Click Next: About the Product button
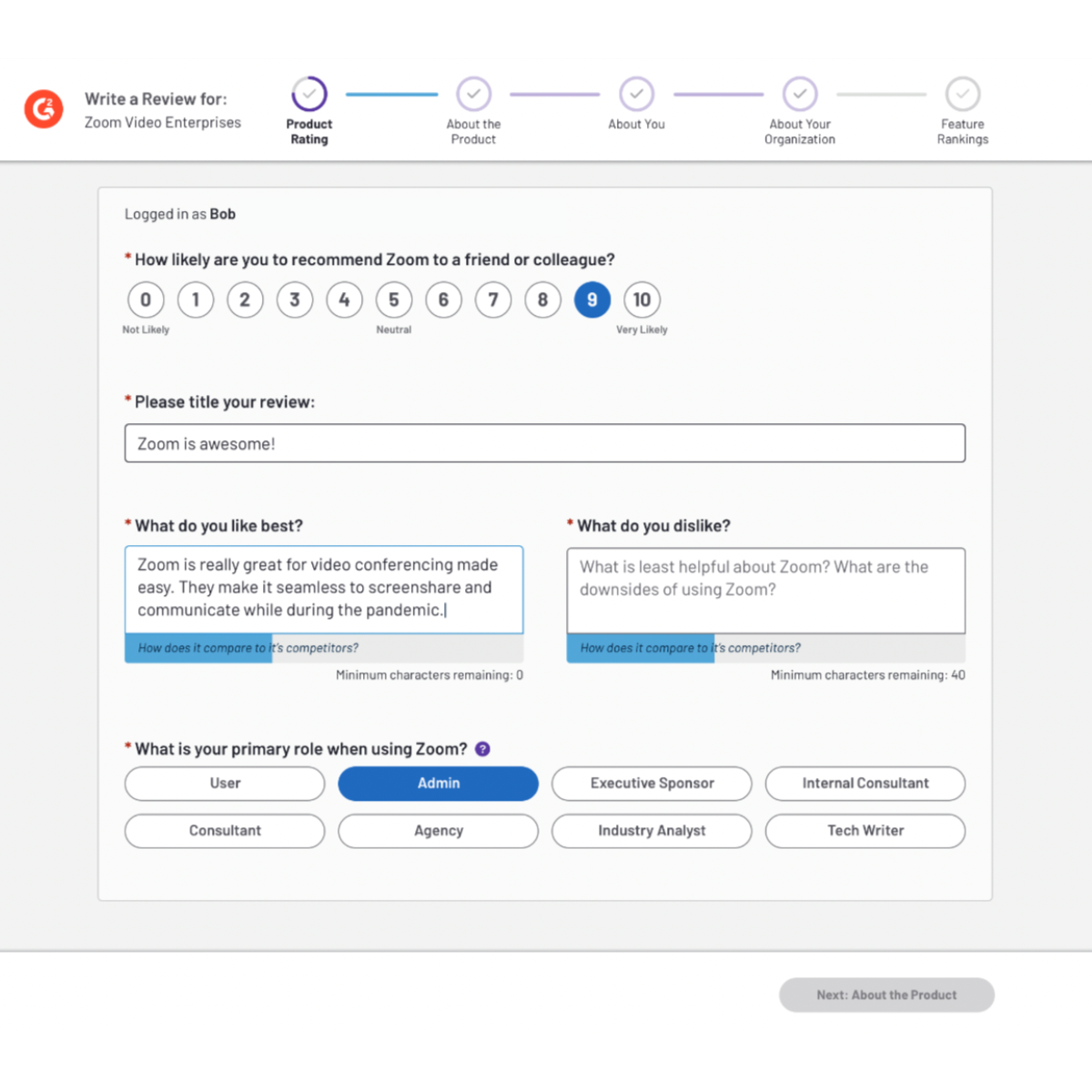Image resolution: width=1092 pixels, height=1092 pixels. click(886, 995)
